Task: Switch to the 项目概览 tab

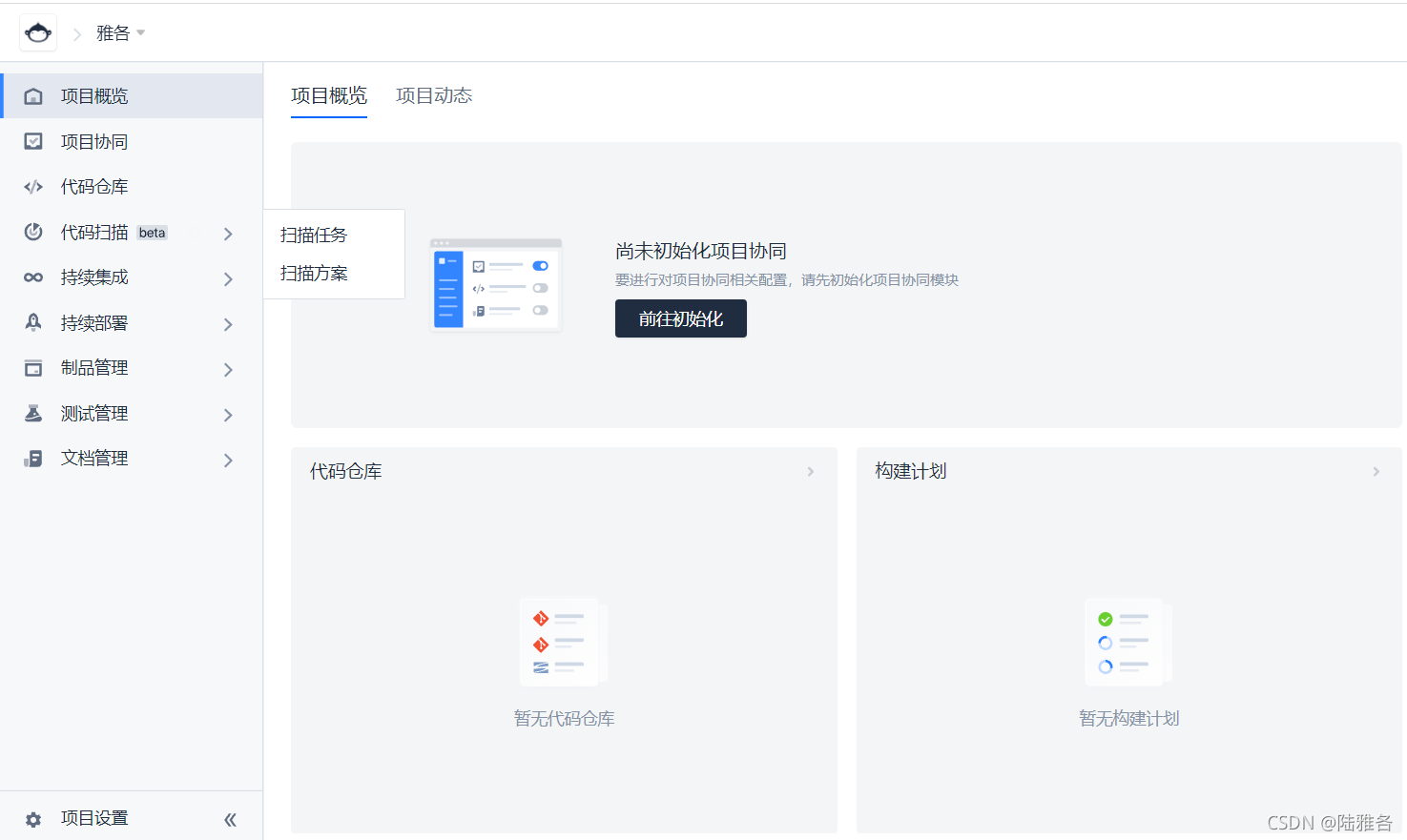Action: point(329,95)
